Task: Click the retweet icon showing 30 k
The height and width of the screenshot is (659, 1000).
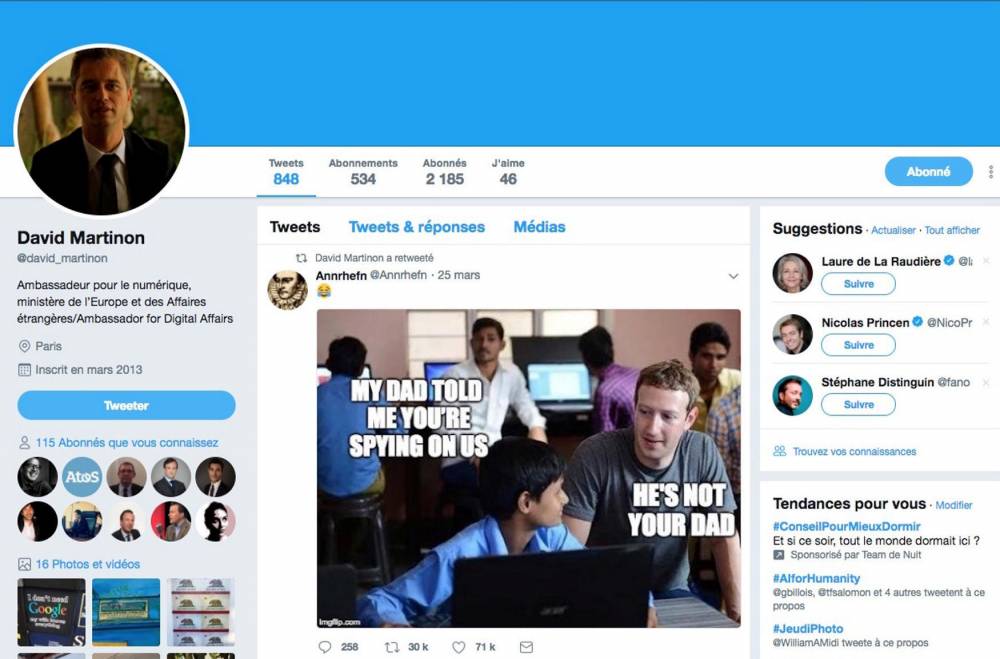Action: tap(392, 647)
